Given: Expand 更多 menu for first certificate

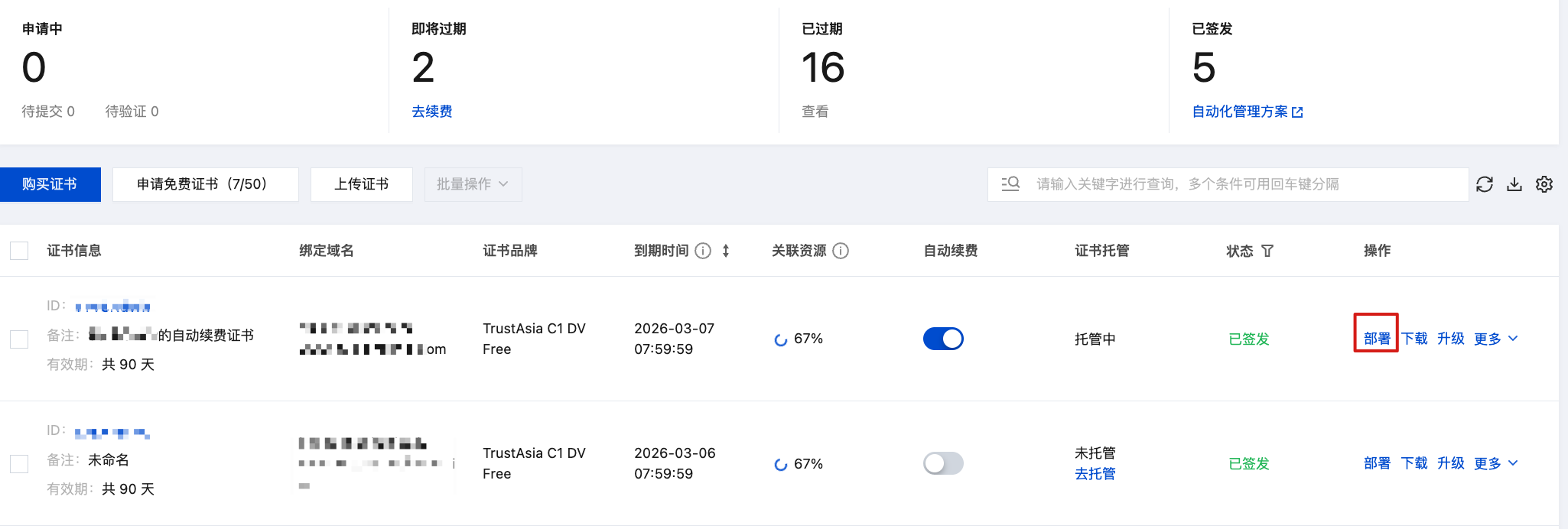Looking at the screenshot, I should click(1495, 339).
